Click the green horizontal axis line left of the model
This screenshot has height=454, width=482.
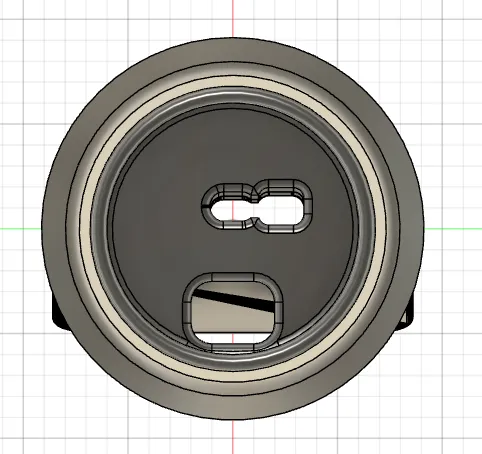click(21, 229)
